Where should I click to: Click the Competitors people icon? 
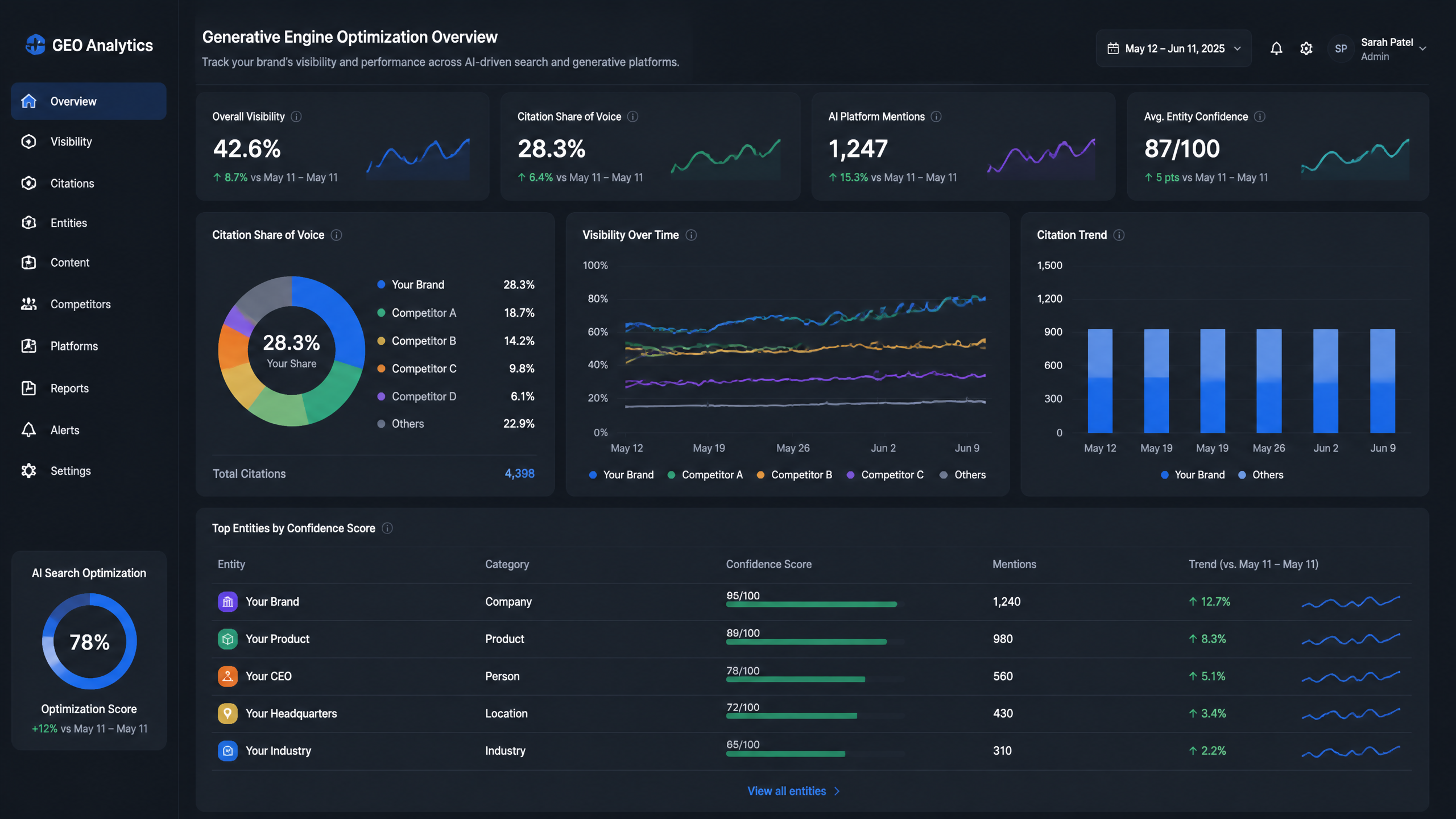tap(29, 304)
